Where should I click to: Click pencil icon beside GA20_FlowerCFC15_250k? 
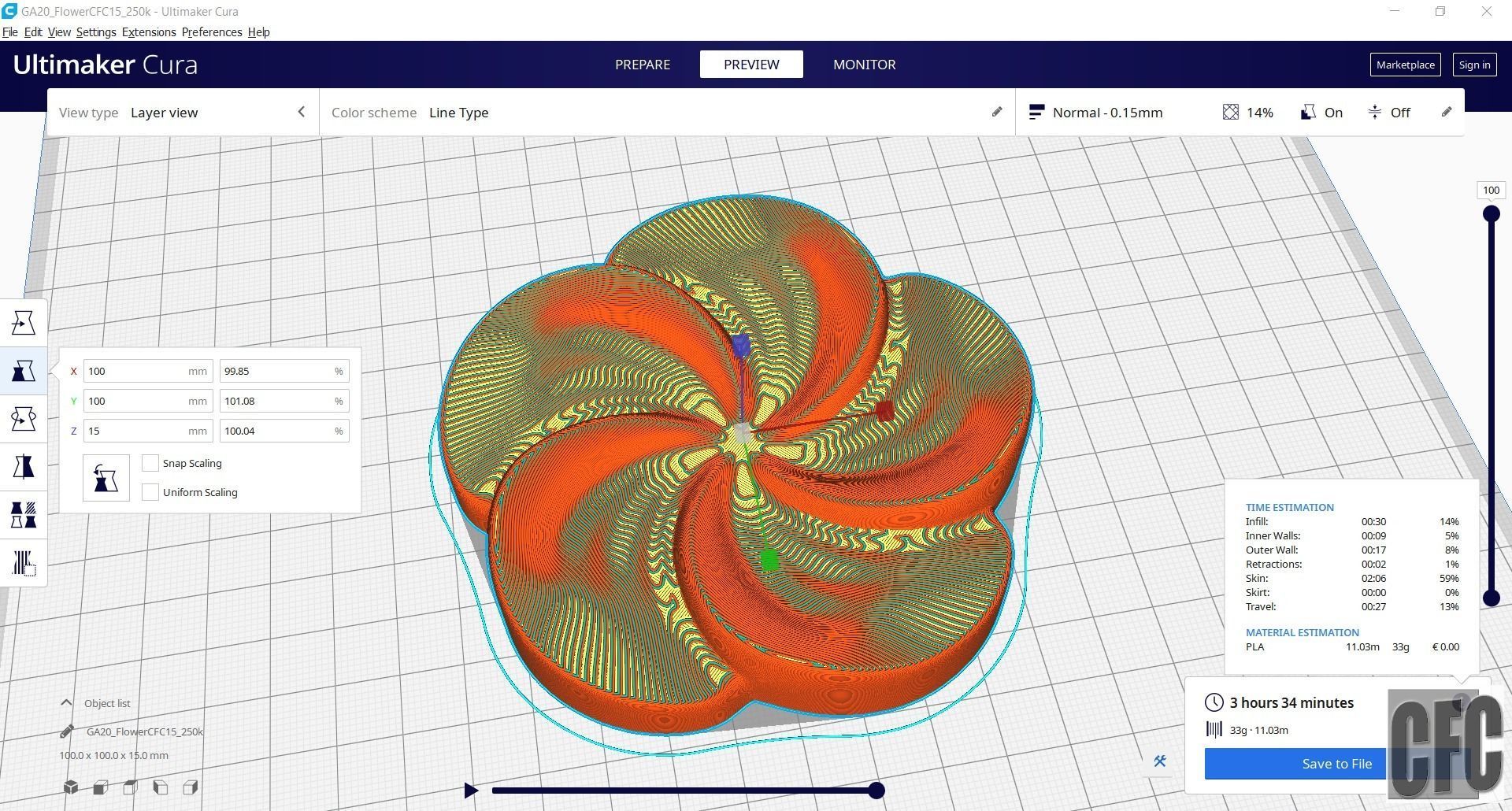tap(67, 731)
